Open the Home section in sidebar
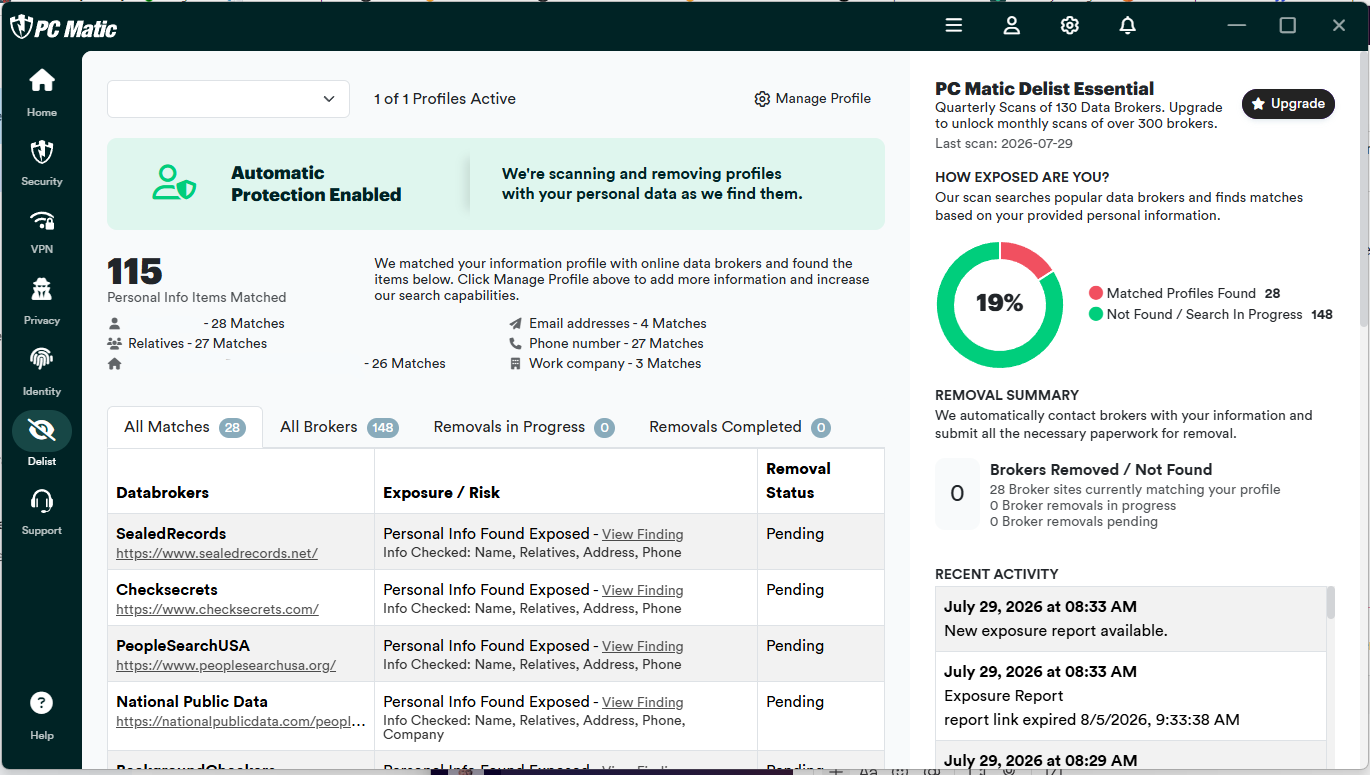Screen dimensions: 1370x775 tap(42, 92)
